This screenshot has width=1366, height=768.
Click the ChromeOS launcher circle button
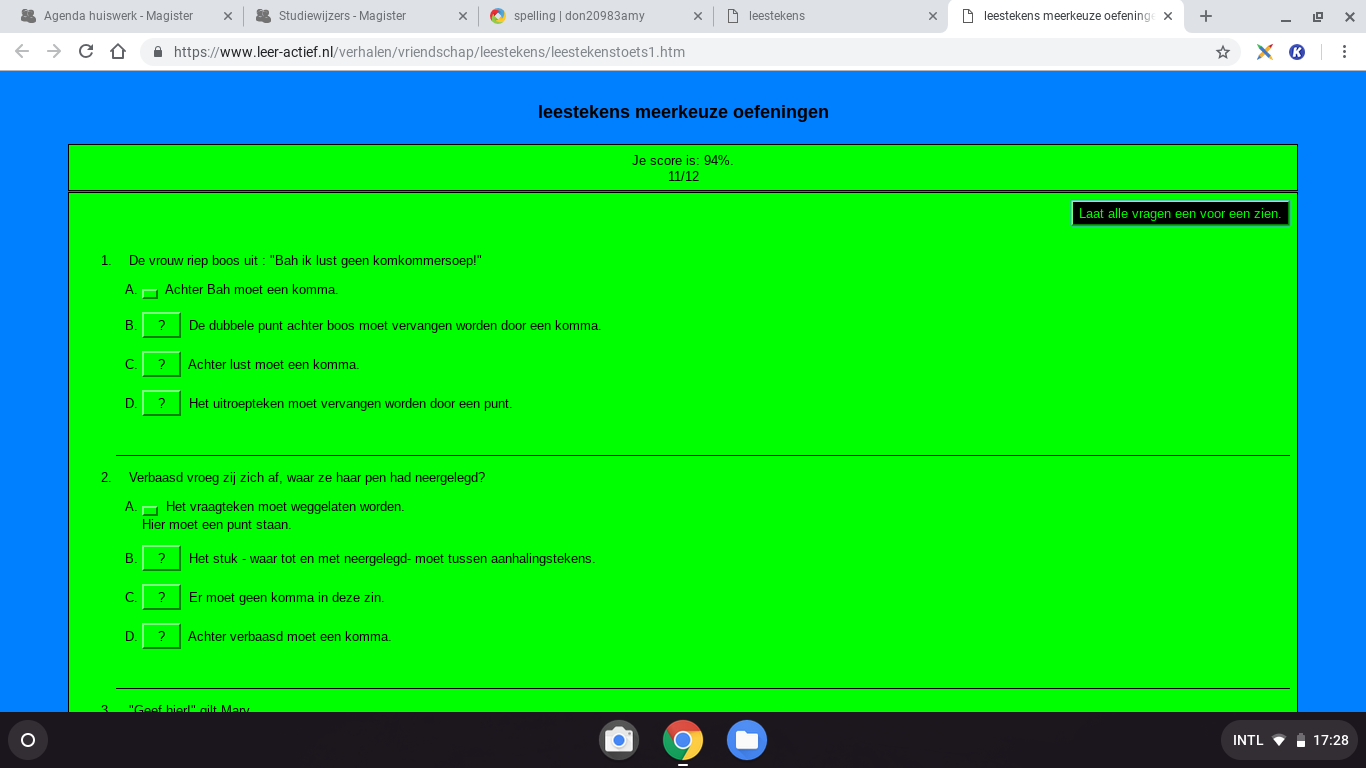pyautogui.click(x=28, y=740)
